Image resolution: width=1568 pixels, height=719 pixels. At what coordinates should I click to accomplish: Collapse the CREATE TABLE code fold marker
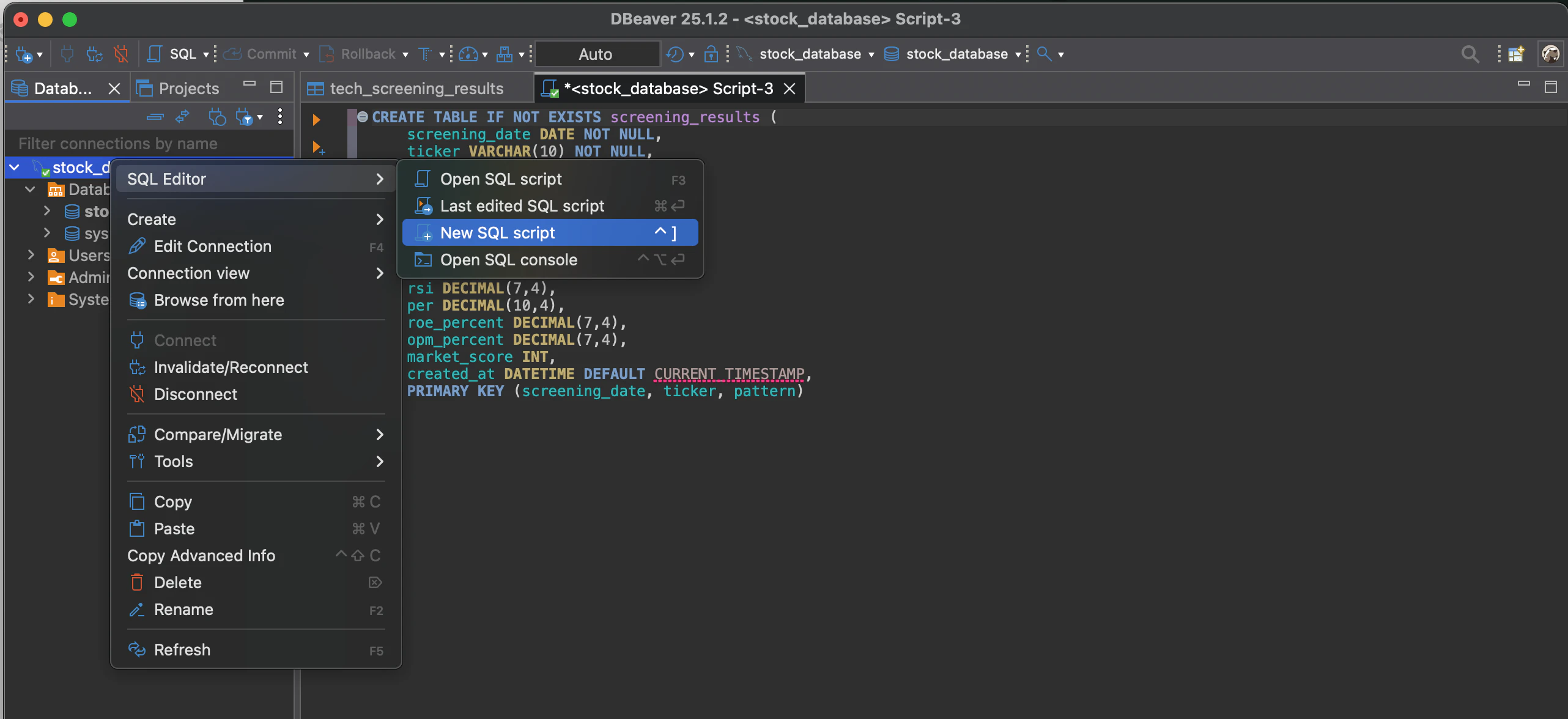363,117
